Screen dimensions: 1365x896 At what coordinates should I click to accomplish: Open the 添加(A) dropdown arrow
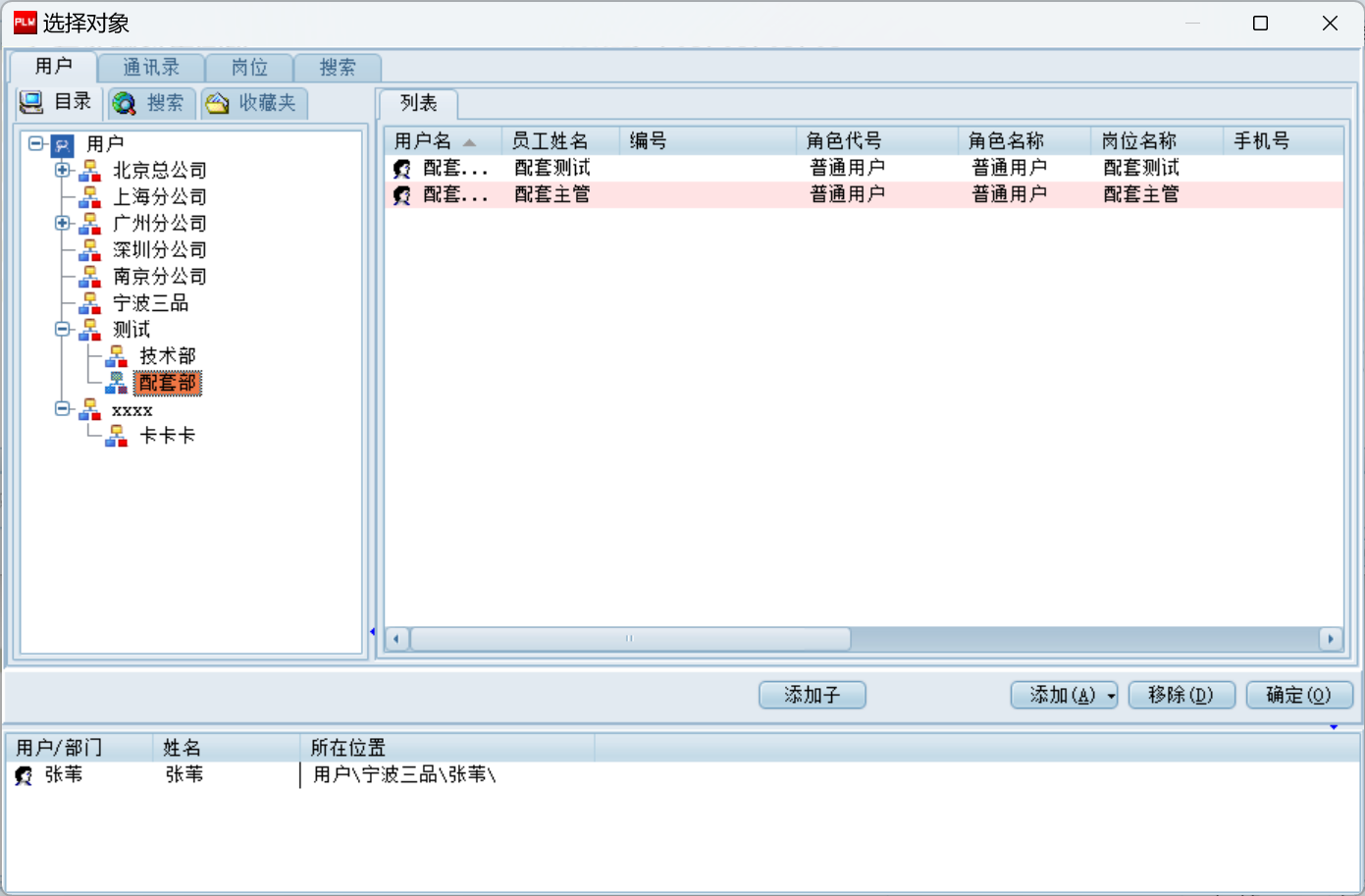tap(1111, 696)
